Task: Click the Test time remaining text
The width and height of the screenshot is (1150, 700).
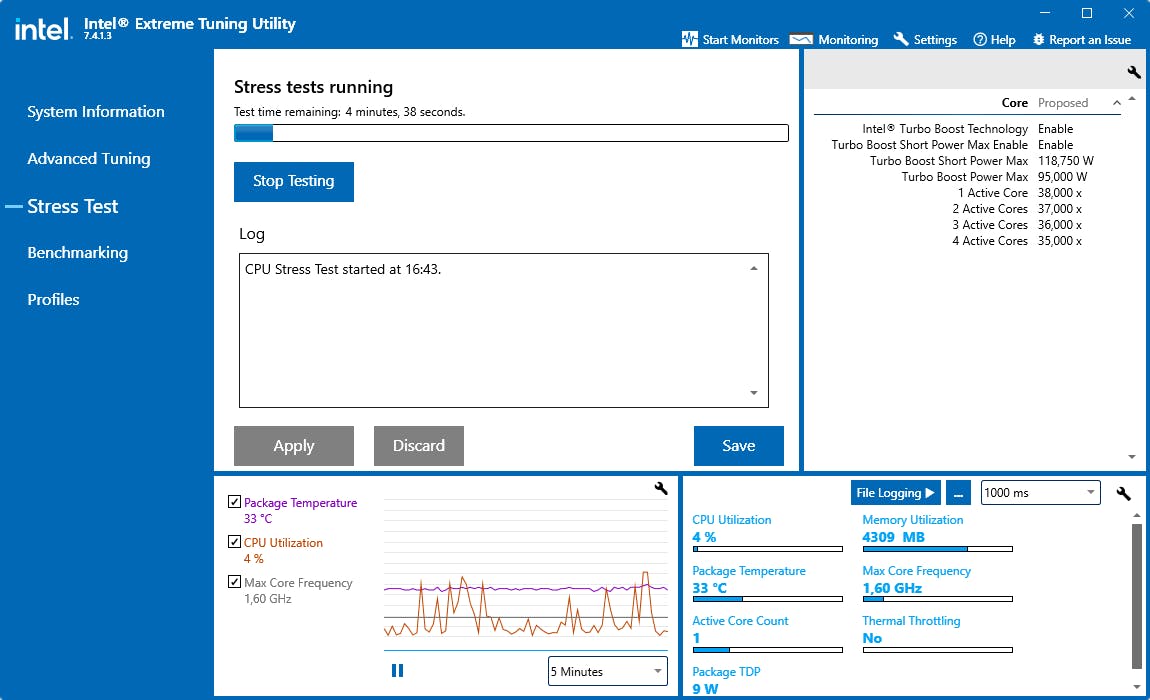Action: (350, 112)
